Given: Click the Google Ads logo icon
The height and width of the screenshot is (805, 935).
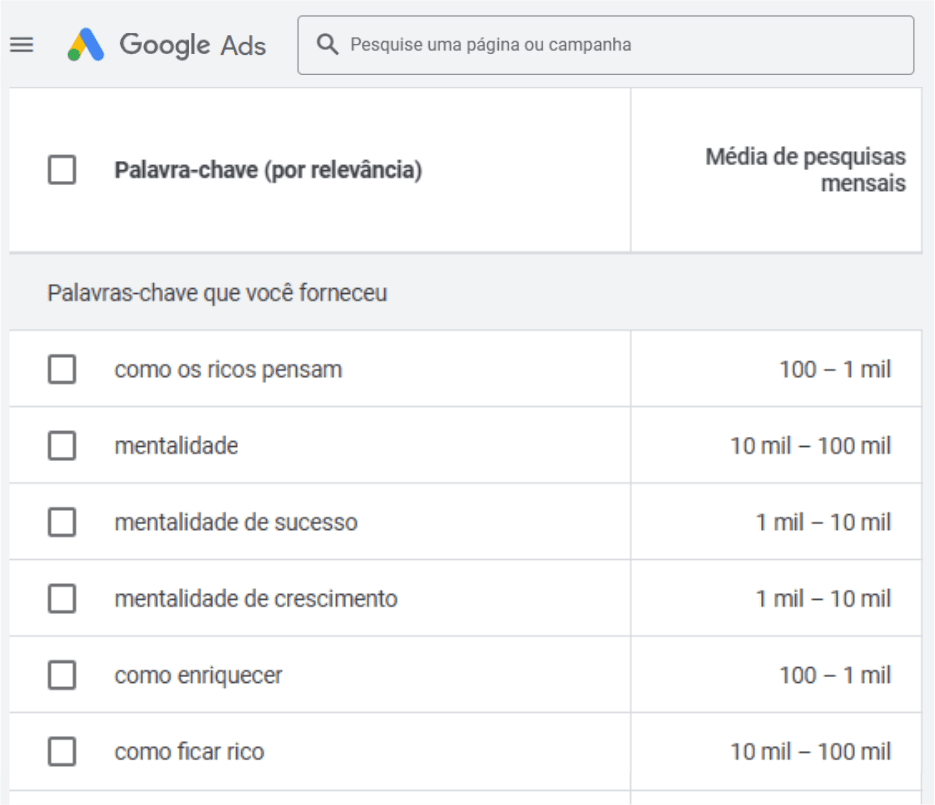Looking at the screenshot, I should (x=86, y=45).
